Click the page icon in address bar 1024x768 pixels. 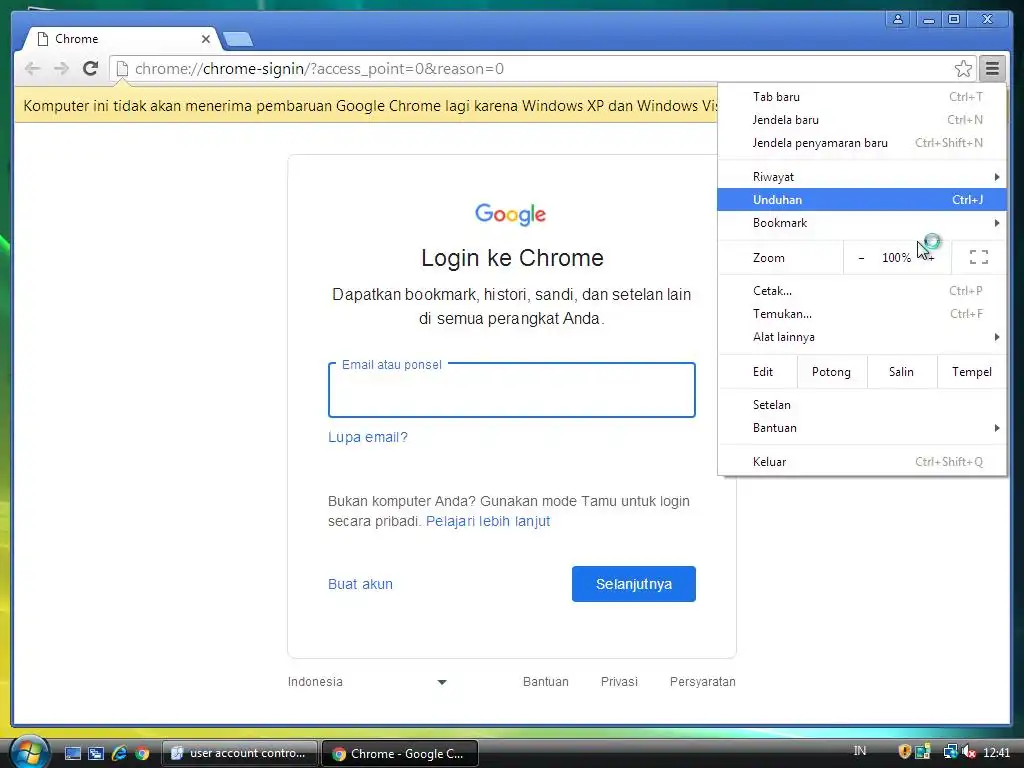(121, 69)
